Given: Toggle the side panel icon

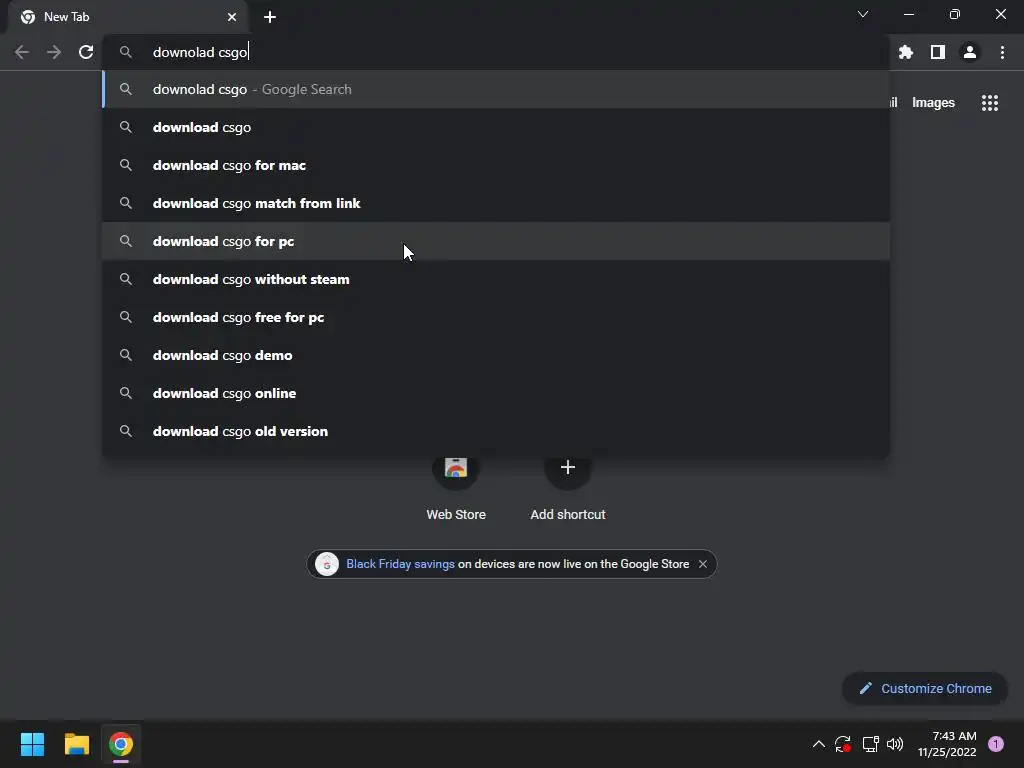Looking at the screenshot, I should click(937, 52).
